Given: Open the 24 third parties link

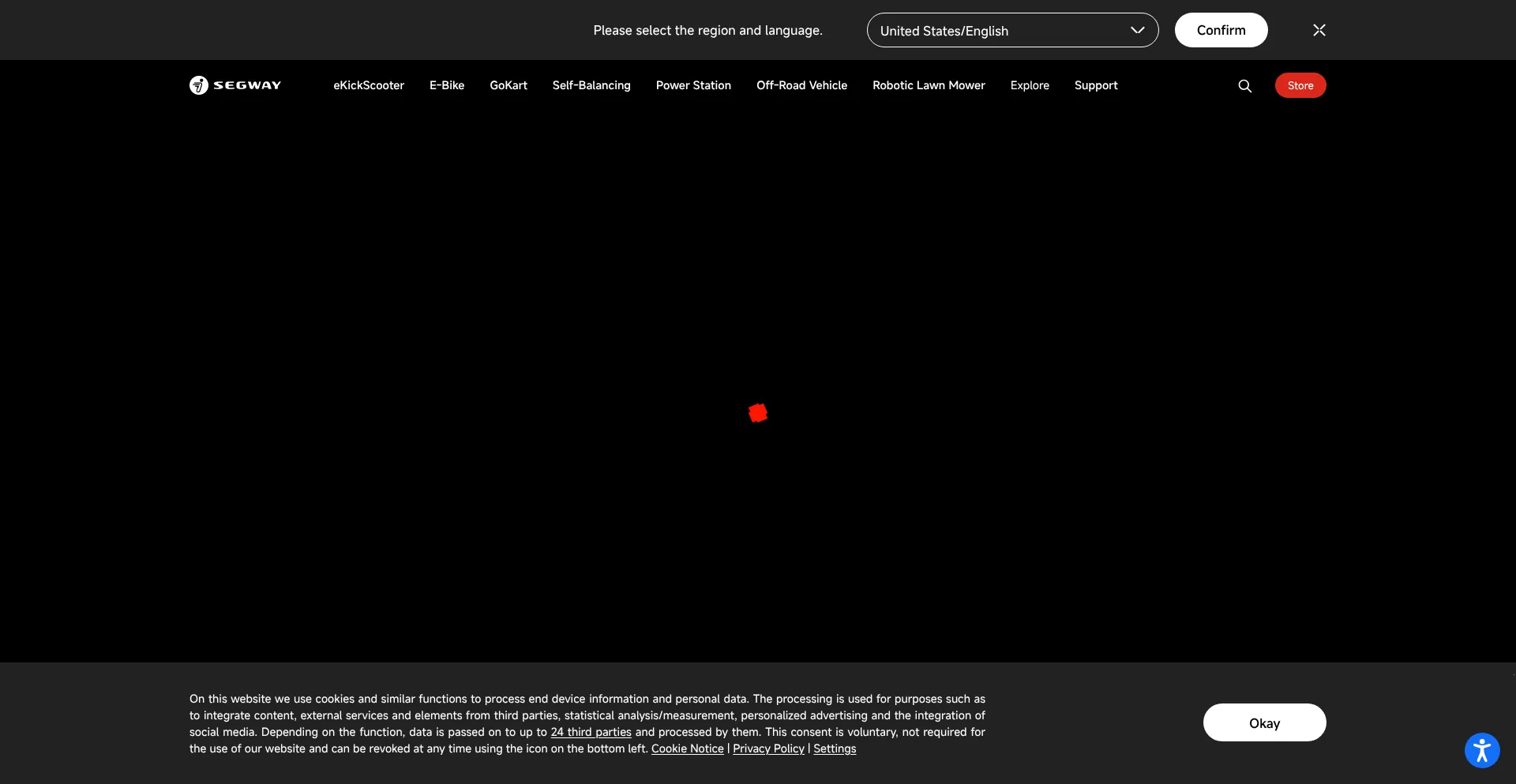Looking at the screenshot, I should 591,732.
